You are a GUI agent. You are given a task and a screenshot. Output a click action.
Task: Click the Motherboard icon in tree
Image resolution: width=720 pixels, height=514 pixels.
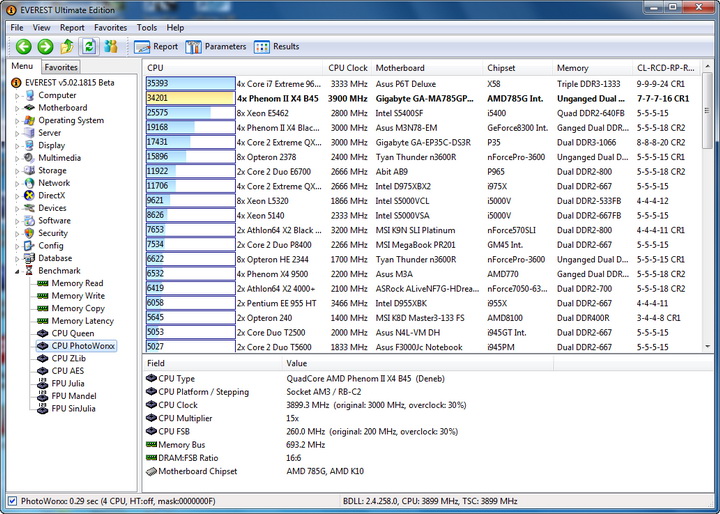coord(30,108)
